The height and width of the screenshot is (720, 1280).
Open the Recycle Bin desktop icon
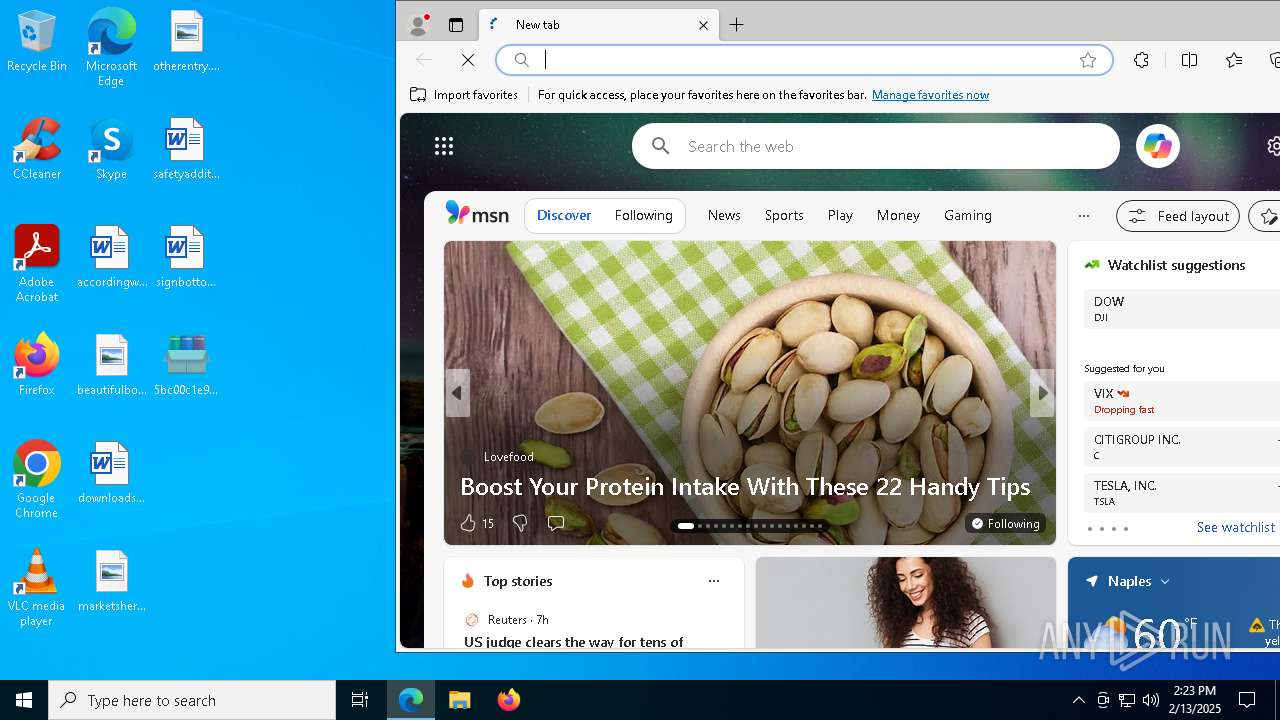(x=37, y=42)
